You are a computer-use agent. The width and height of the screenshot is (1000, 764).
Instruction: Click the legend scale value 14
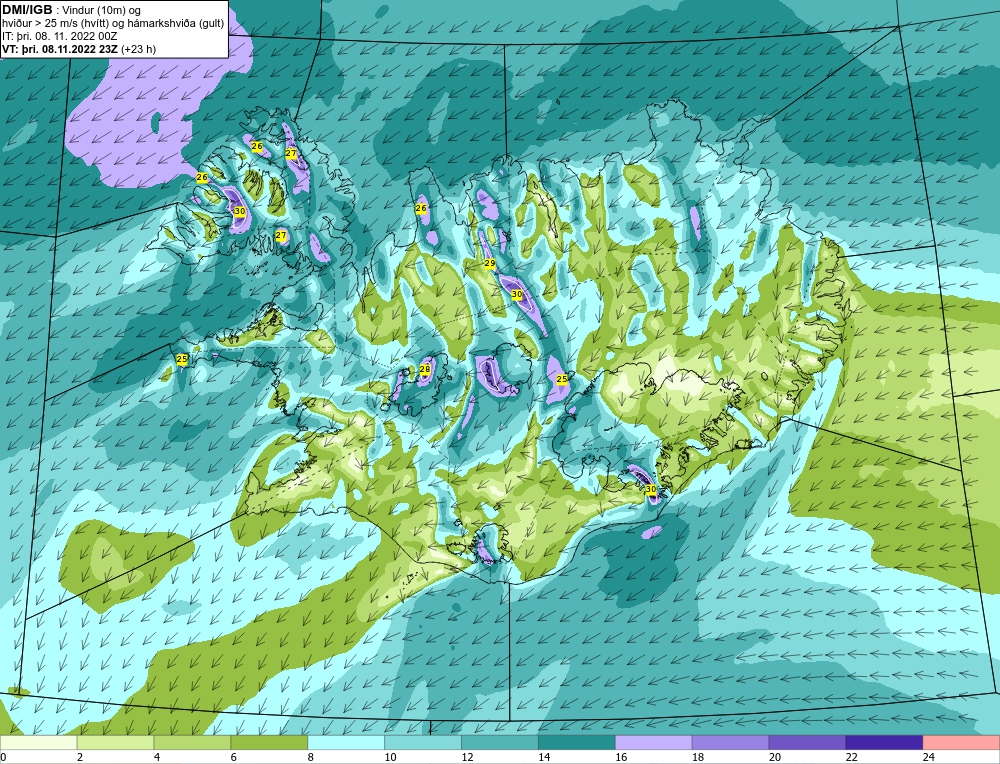544,757
